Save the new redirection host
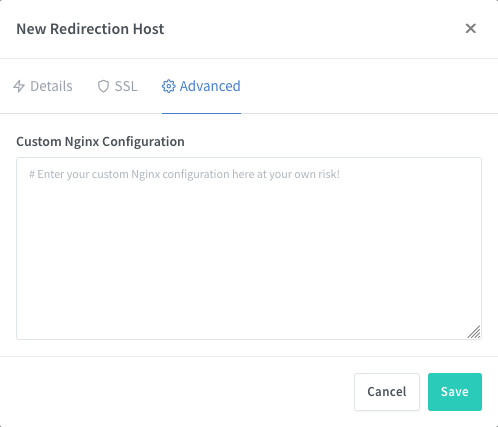The height and width of the screenshot is (427, 498). [x=455, y=392]
